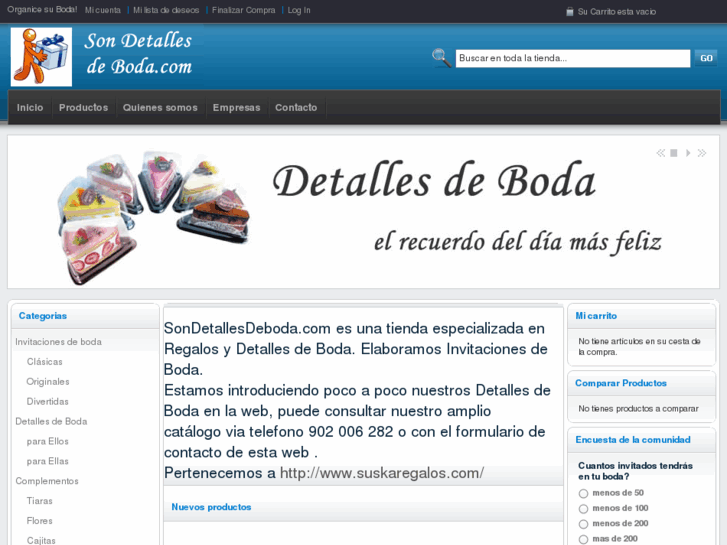Screen dimensions: 727x545
Task: Open Detalles de Boda category
Action: [x=51, y=422]
